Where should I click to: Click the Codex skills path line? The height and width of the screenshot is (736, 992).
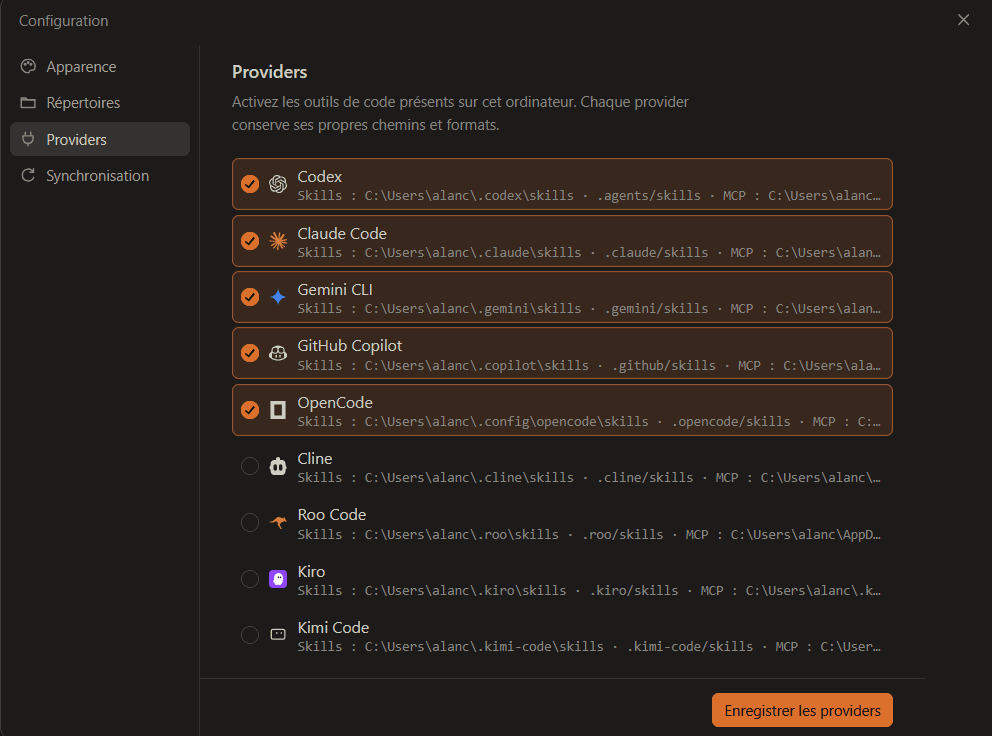[x=589, y=196]
